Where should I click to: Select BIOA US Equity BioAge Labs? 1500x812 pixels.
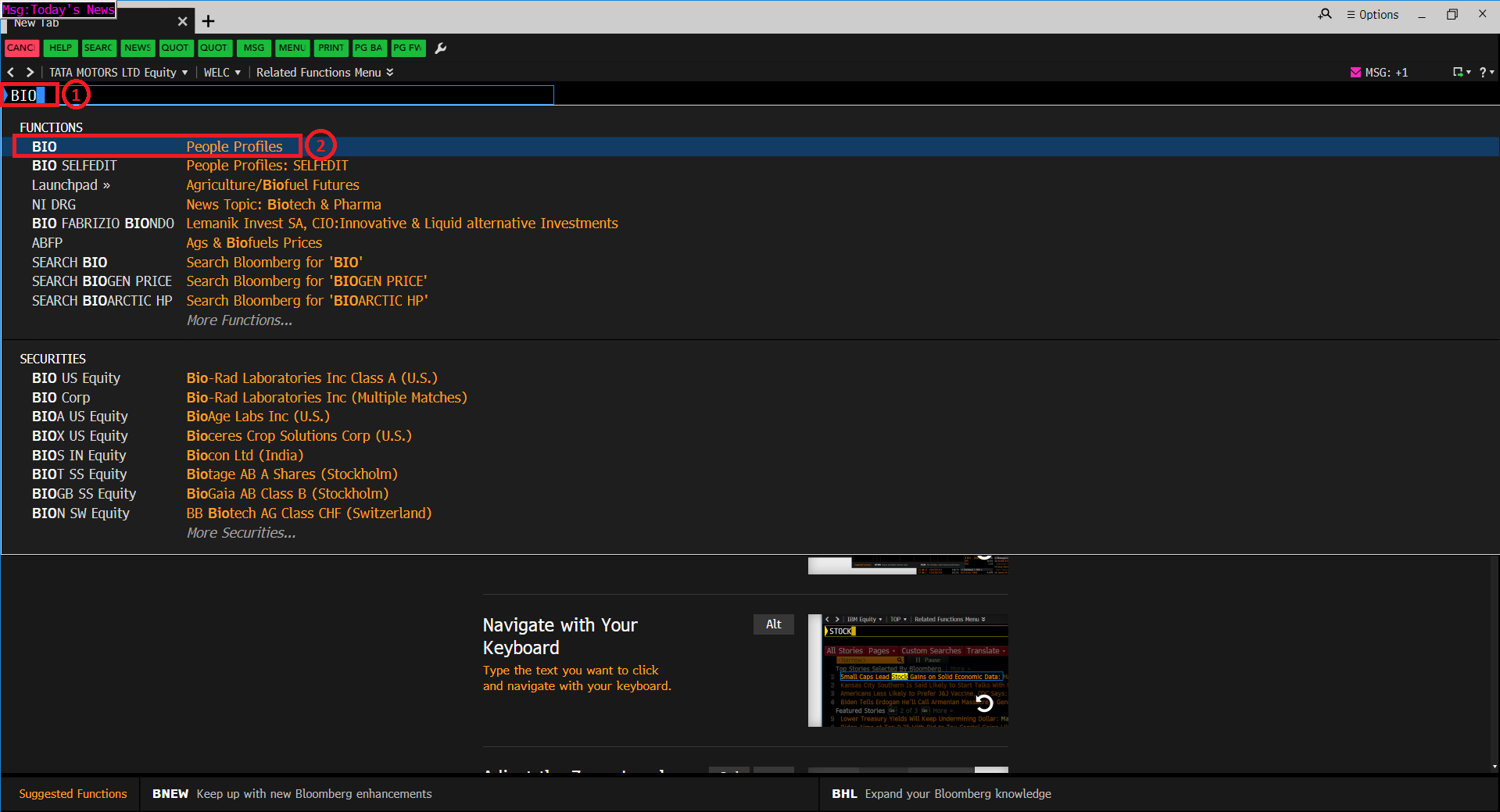[750, 417]
